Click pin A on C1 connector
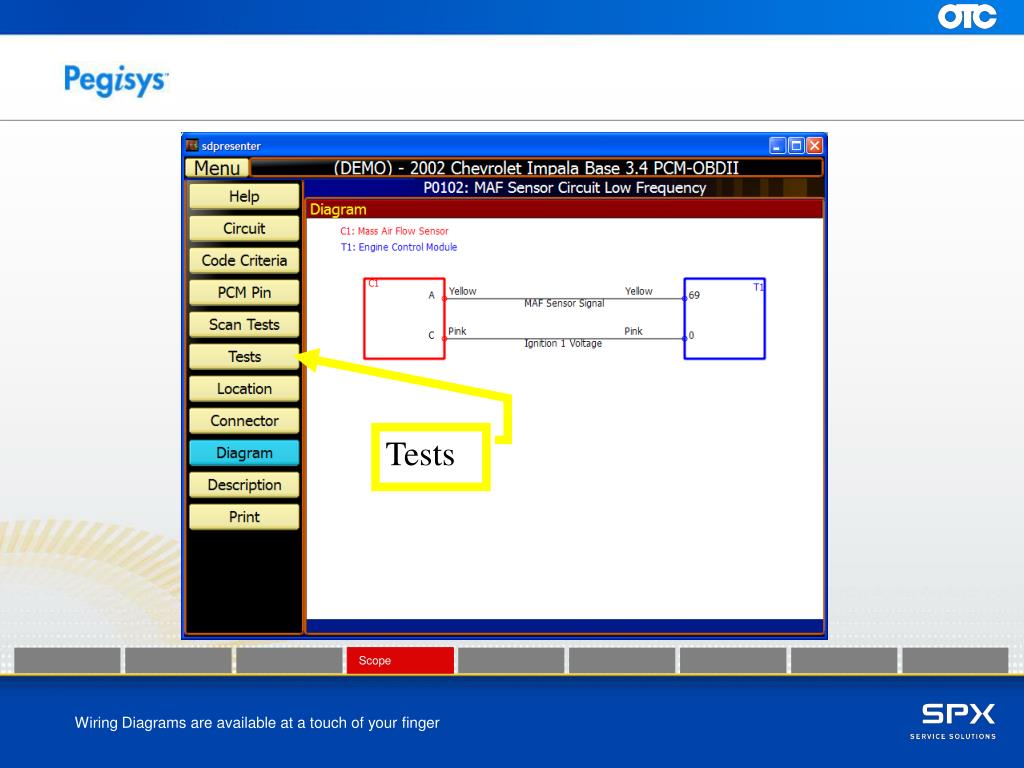The height and width of the screenshot is (768, 1024). click(x=431, y=295)
